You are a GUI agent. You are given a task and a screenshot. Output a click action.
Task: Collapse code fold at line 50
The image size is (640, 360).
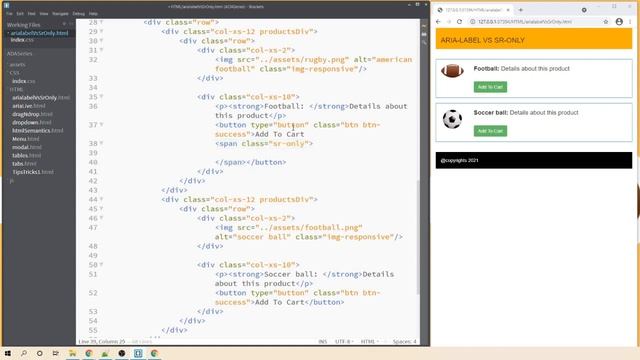[101, 265]
